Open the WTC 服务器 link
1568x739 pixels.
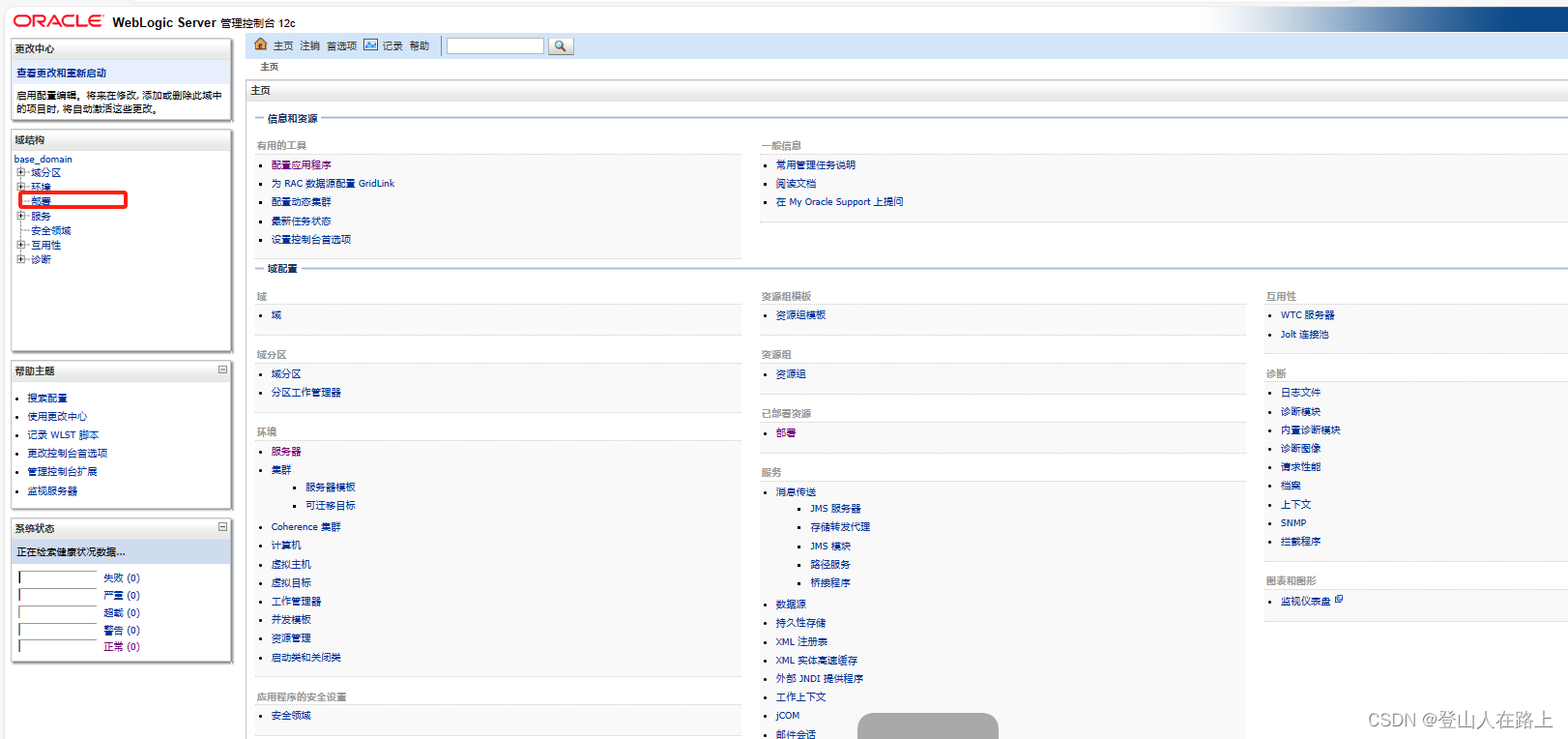(x=1308, y=314)
